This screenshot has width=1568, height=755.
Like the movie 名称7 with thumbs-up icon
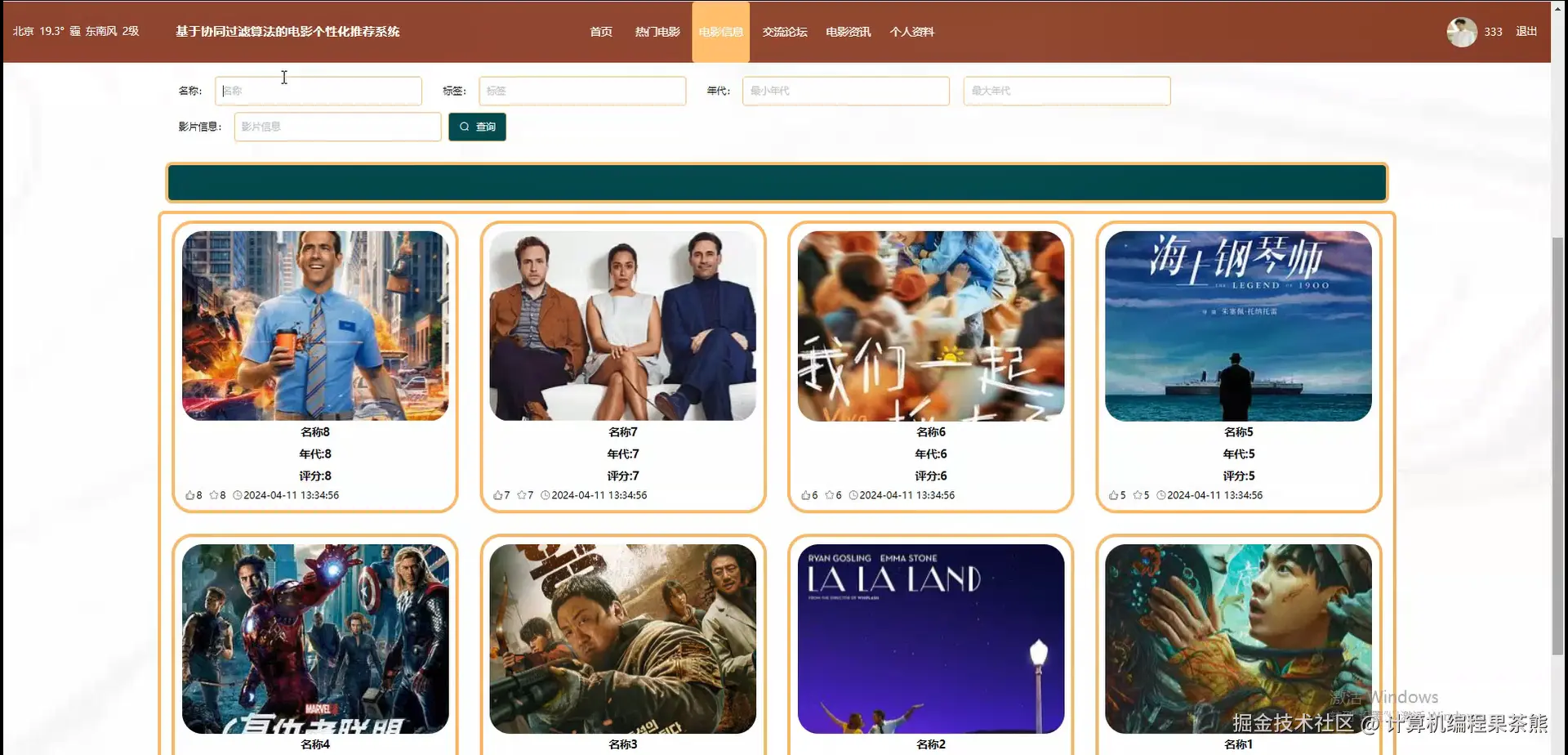tap(498, 495)
